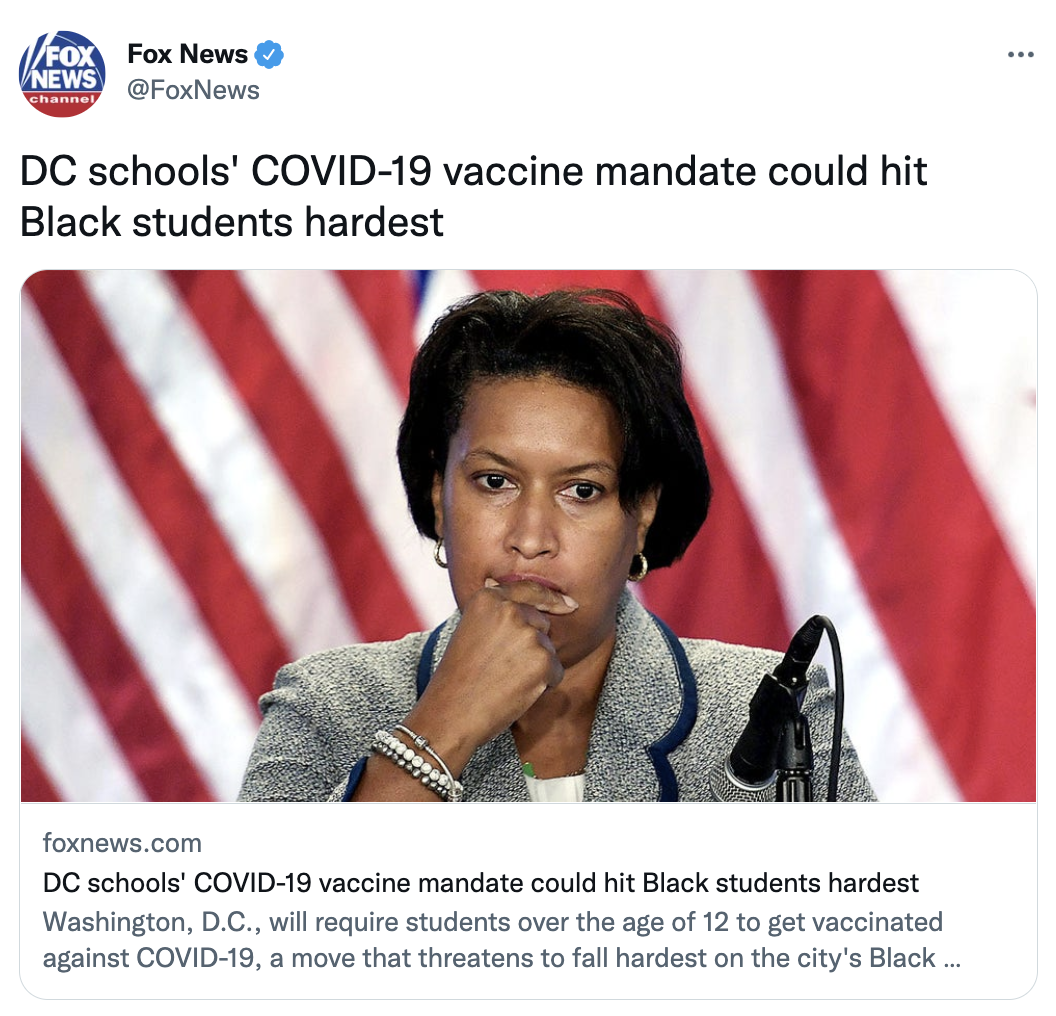This screenshot has width=1056, height=1016.
Task: Open the article preview image
Action: point(528,536)
